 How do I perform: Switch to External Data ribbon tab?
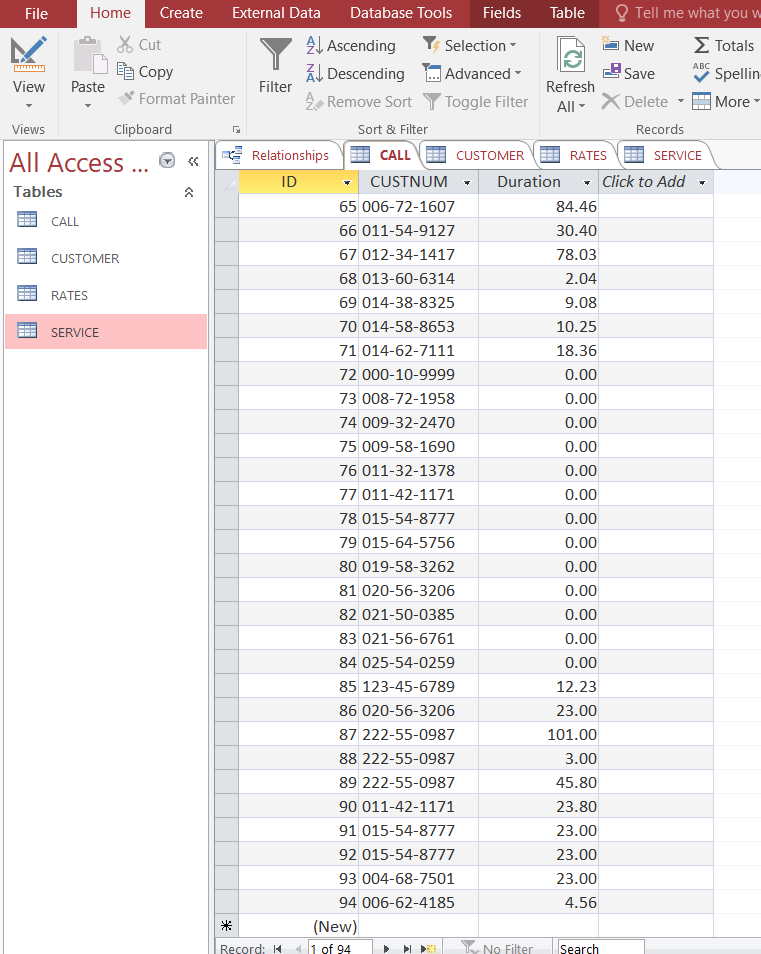click(x=276, y=13)
